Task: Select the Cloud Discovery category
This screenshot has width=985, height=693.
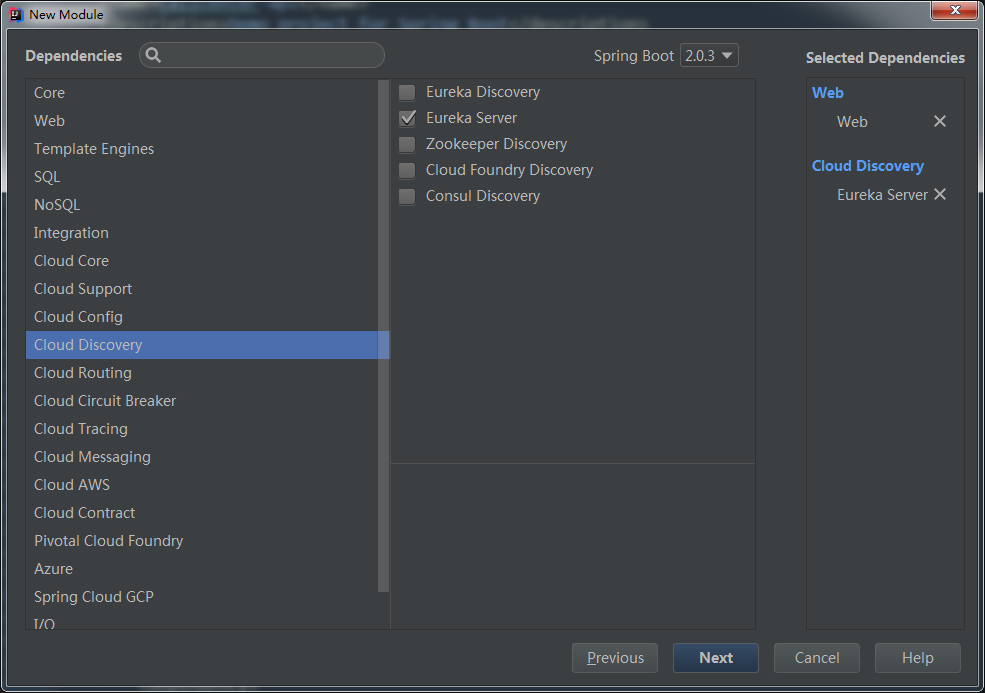Action: click(x=202, y=345)
